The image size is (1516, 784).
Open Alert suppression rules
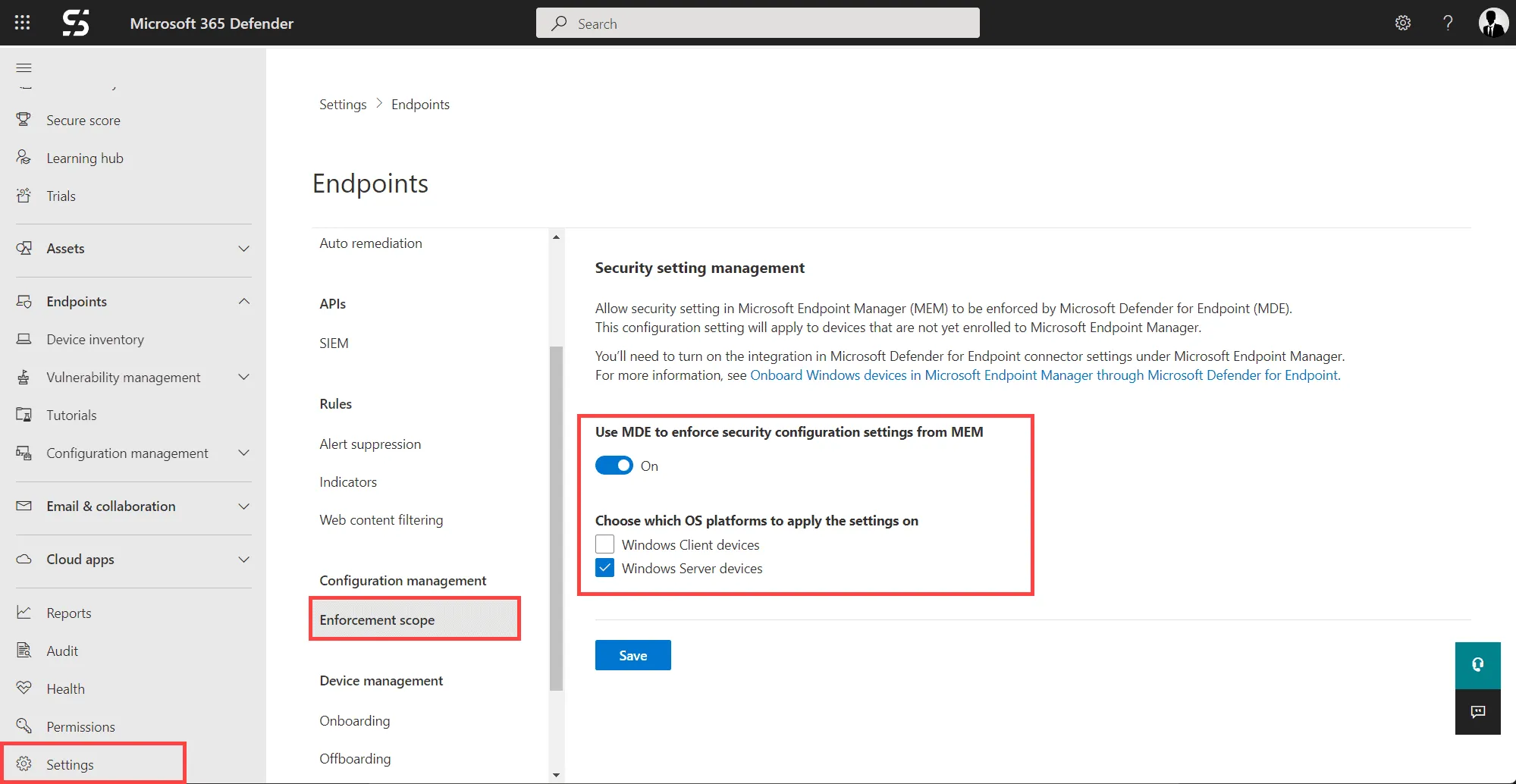pos(370,444)
